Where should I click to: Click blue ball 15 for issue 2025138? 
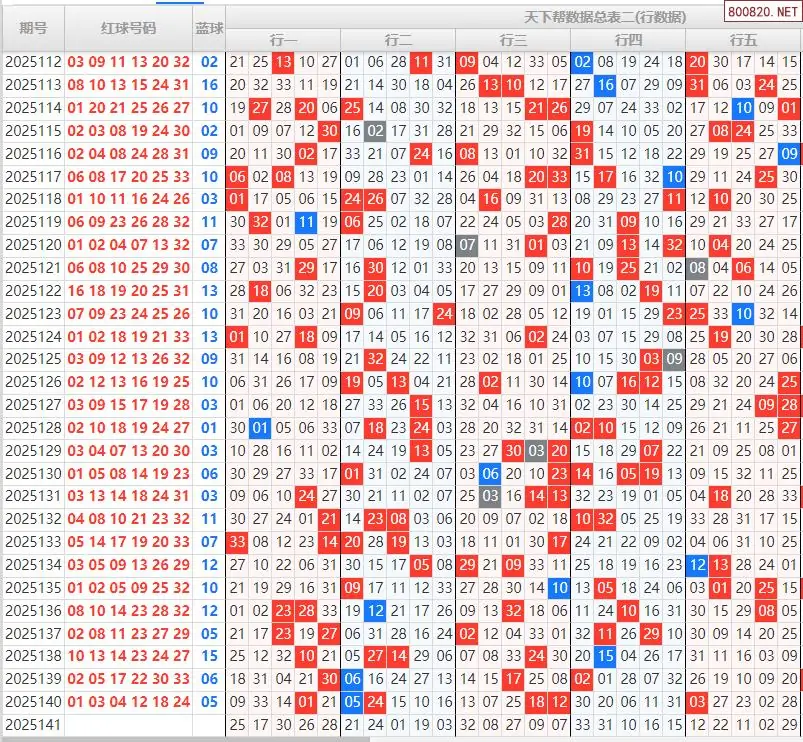pos(209,656)
